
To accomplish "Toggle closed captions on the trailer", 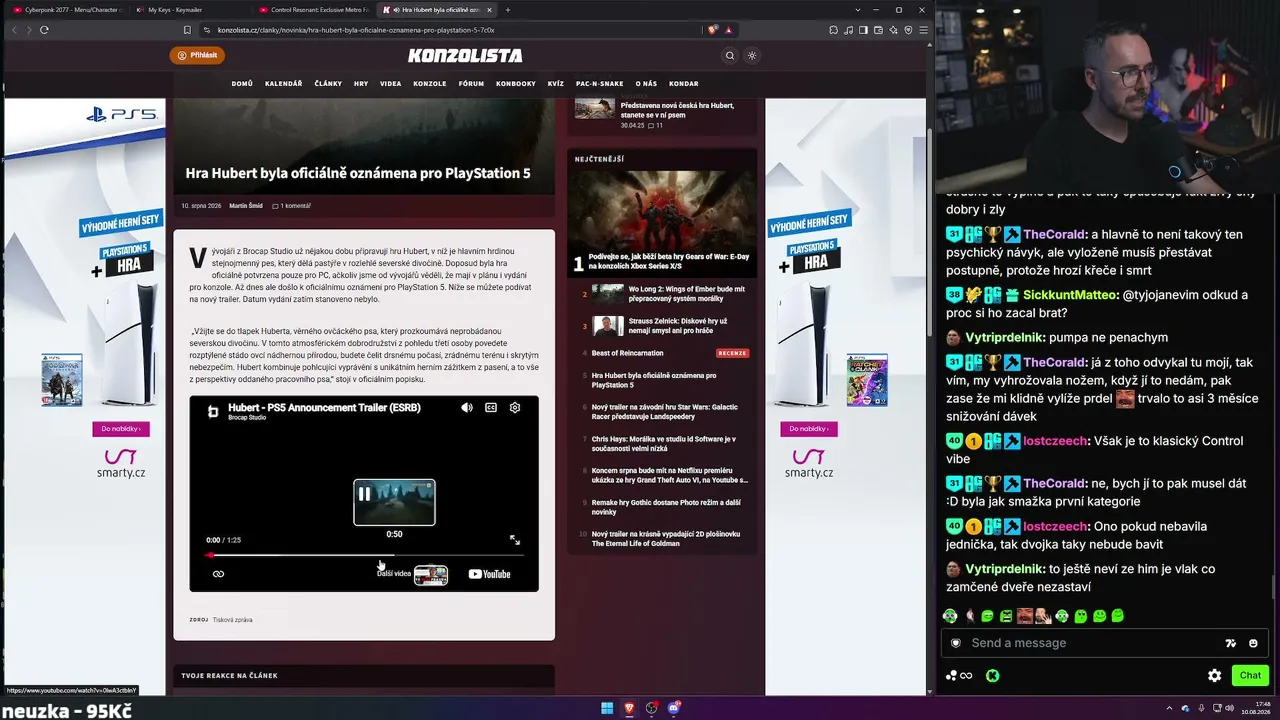I will coord(491,408).
